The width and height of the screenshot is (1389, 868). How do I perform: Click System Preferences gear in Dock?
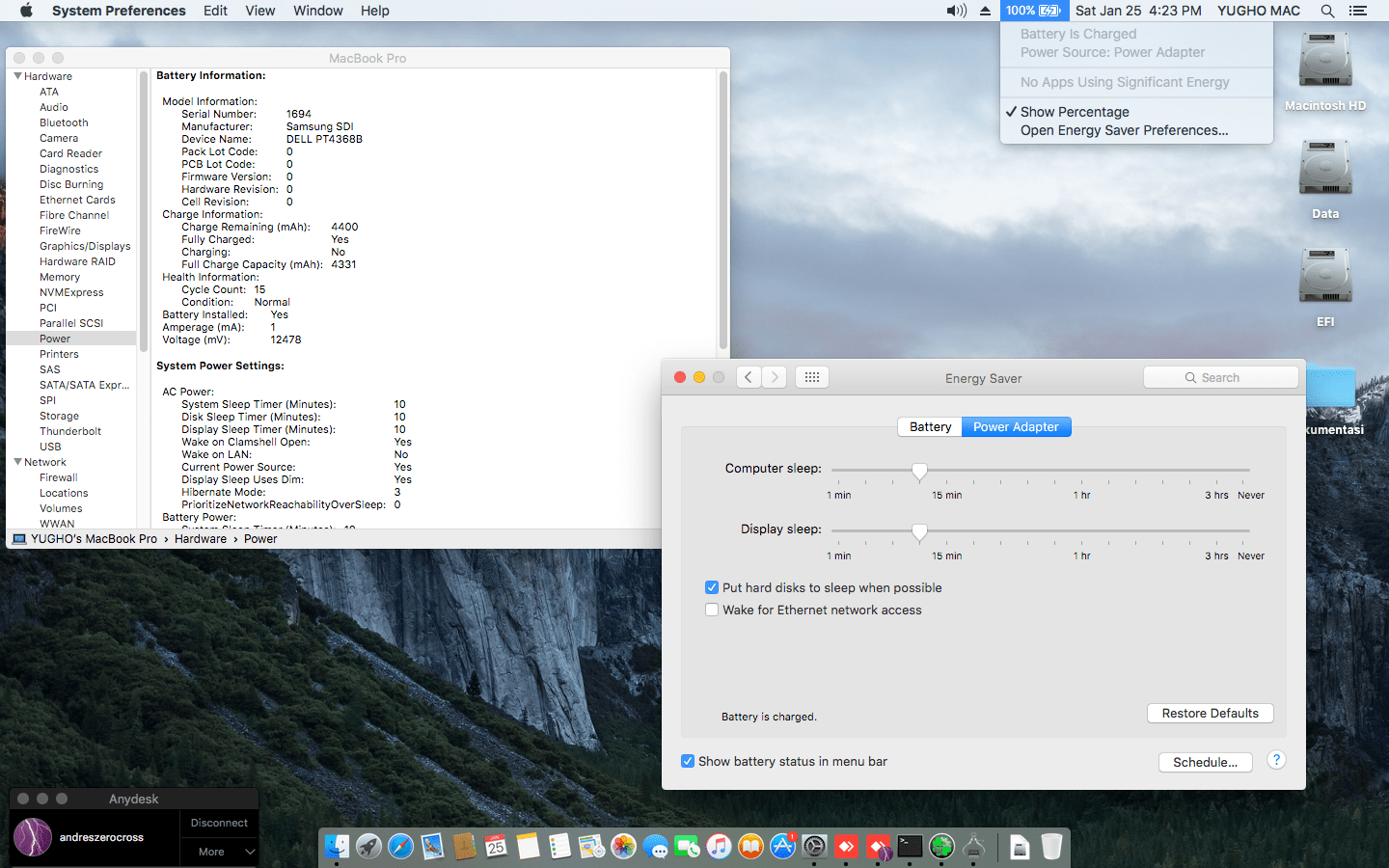(814, 846)
